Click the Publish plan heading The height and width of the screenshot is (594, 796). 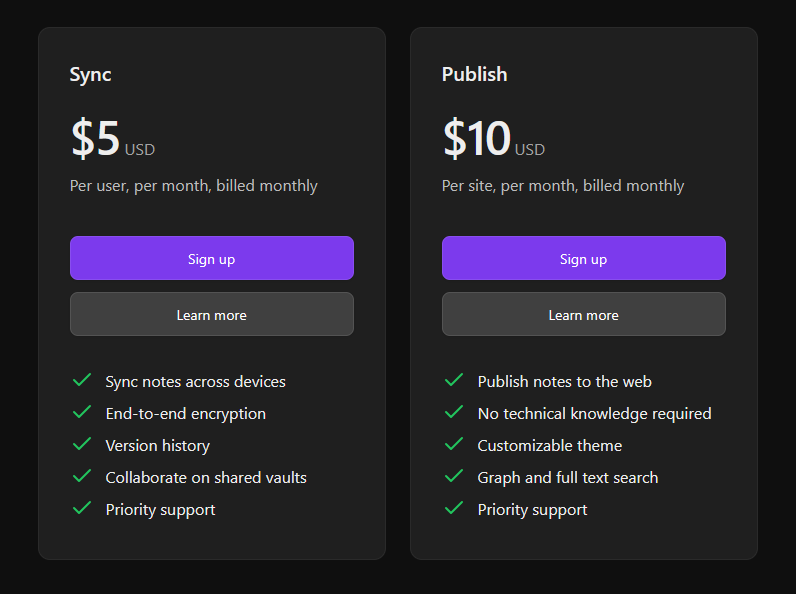click(x=475, y=74)
